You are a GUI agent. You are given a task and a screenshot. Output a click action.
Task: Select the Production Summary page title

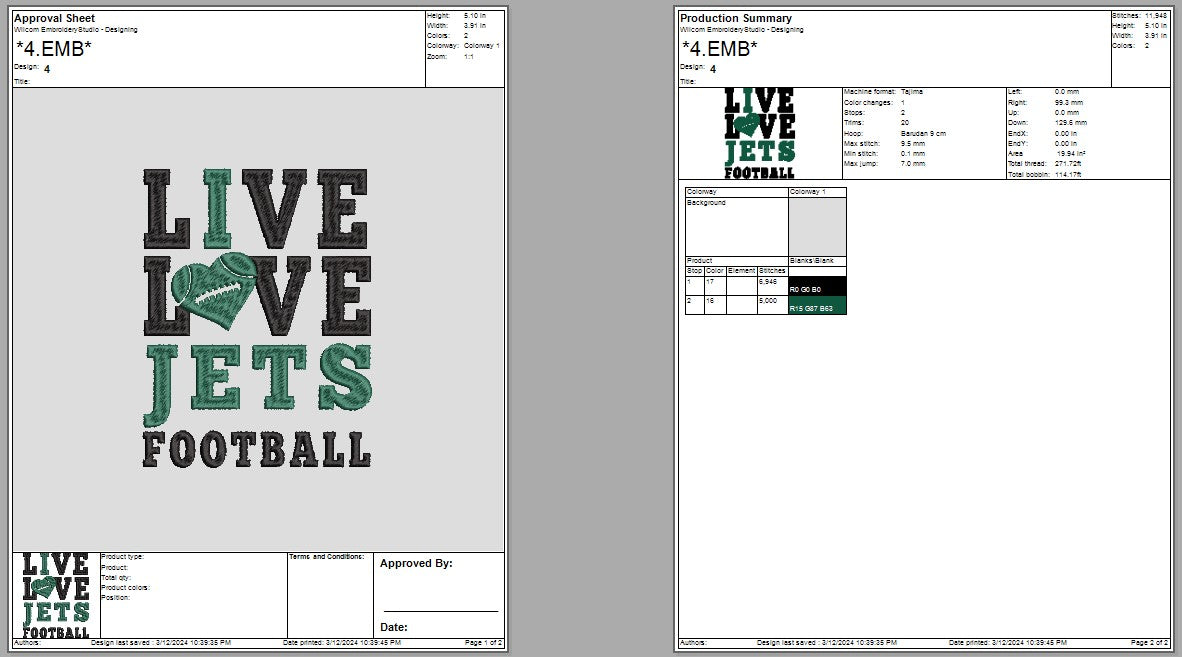coord(735,18)
